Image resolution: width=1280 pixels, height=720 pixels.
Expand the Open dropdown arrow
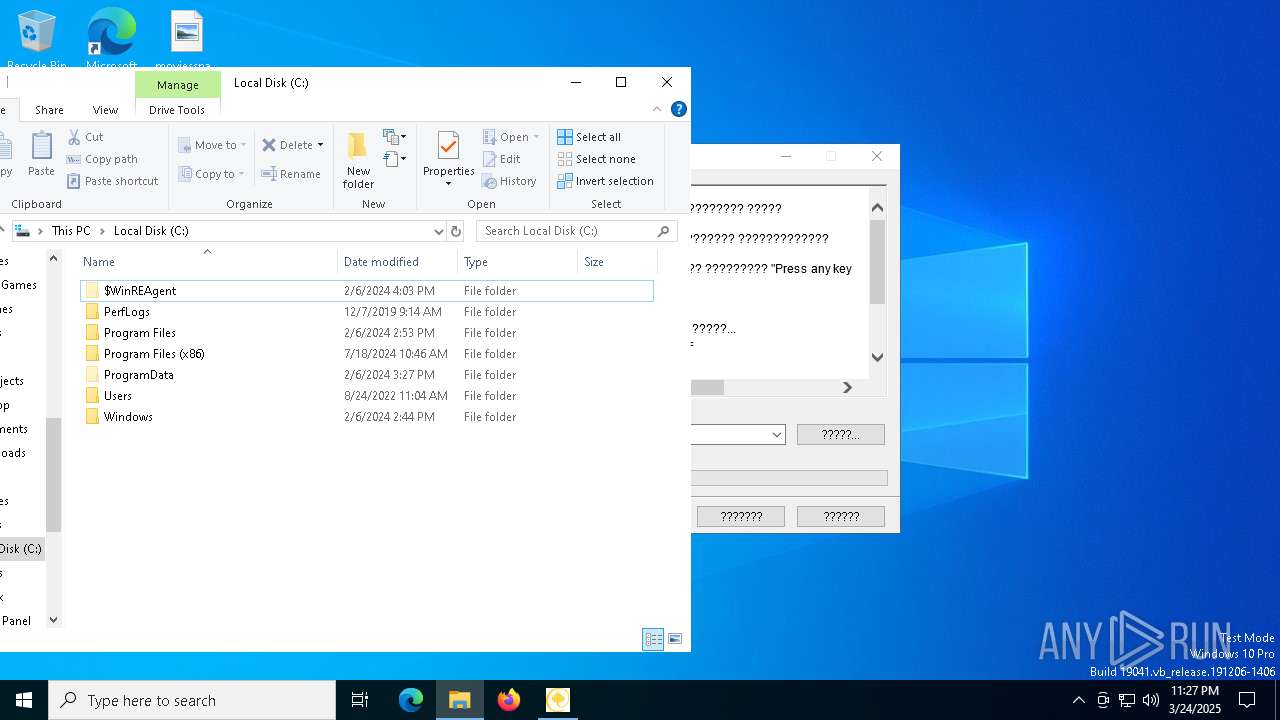coord(536,137)
